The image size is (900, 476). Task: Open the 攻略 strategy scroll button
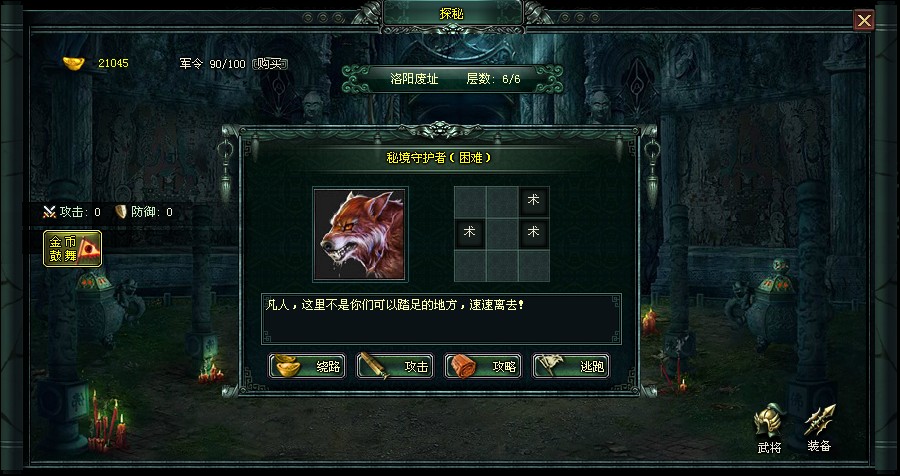[483, 366]
